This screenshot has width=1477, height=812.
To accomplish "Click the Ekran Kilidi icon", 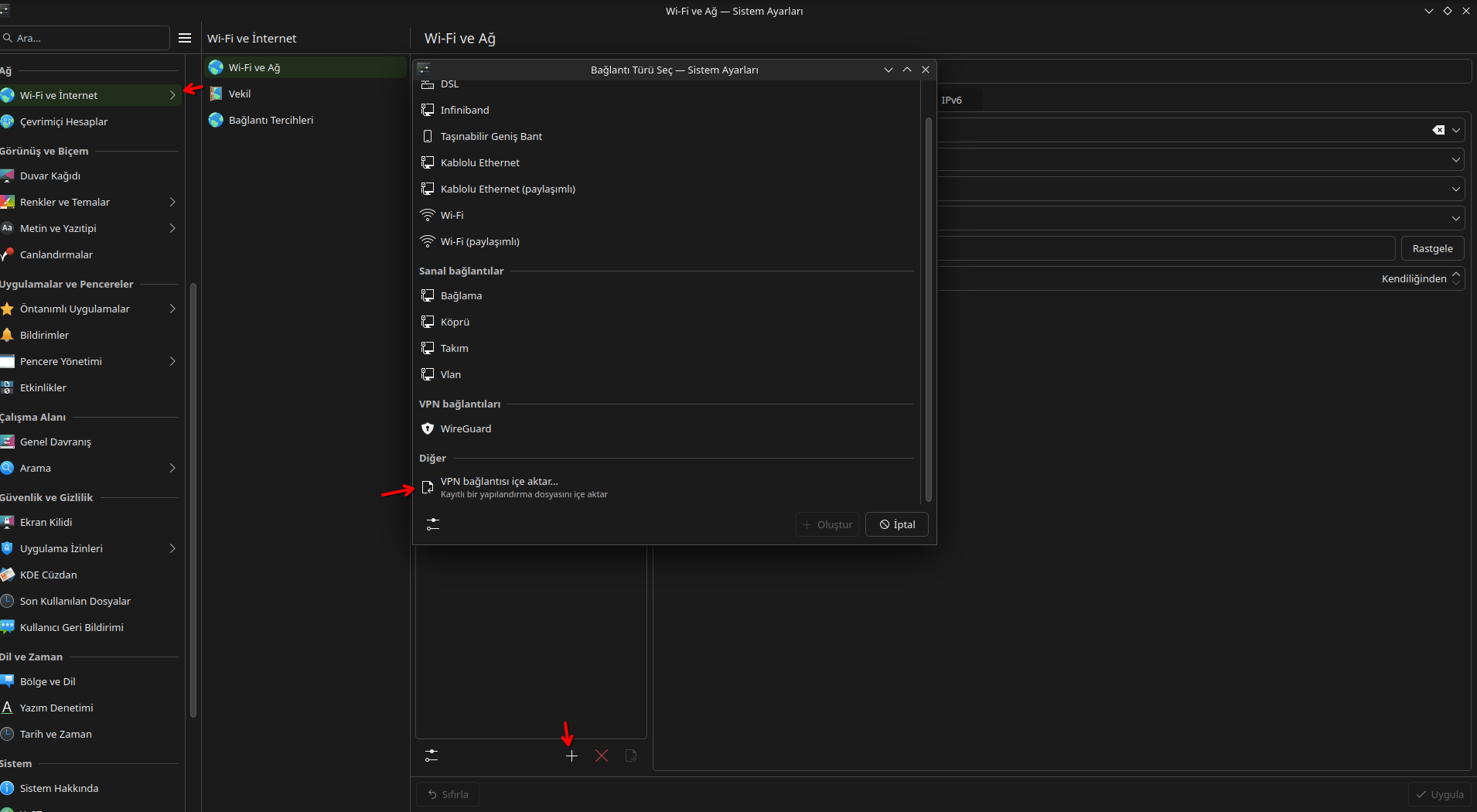I will [8, 522].
